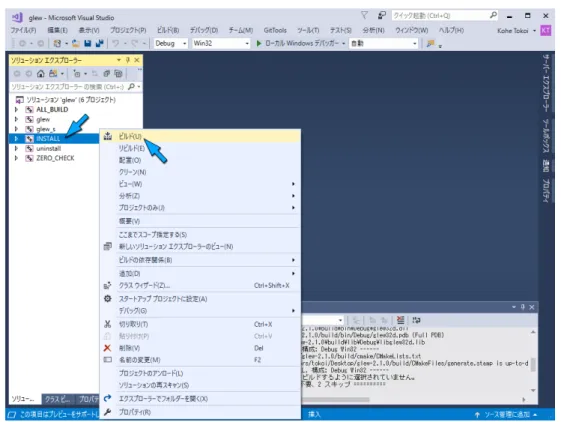Choose リビルド(E) in the context menu
The width and height of the screenshot is (561, 422).
point(200,148)
